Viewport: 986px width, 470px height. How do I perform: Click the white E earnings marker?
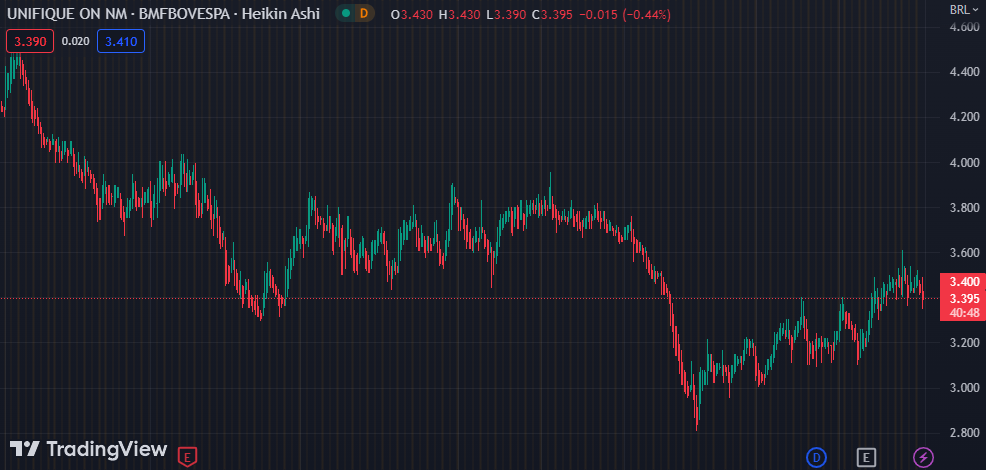click(x=867, y=457)
